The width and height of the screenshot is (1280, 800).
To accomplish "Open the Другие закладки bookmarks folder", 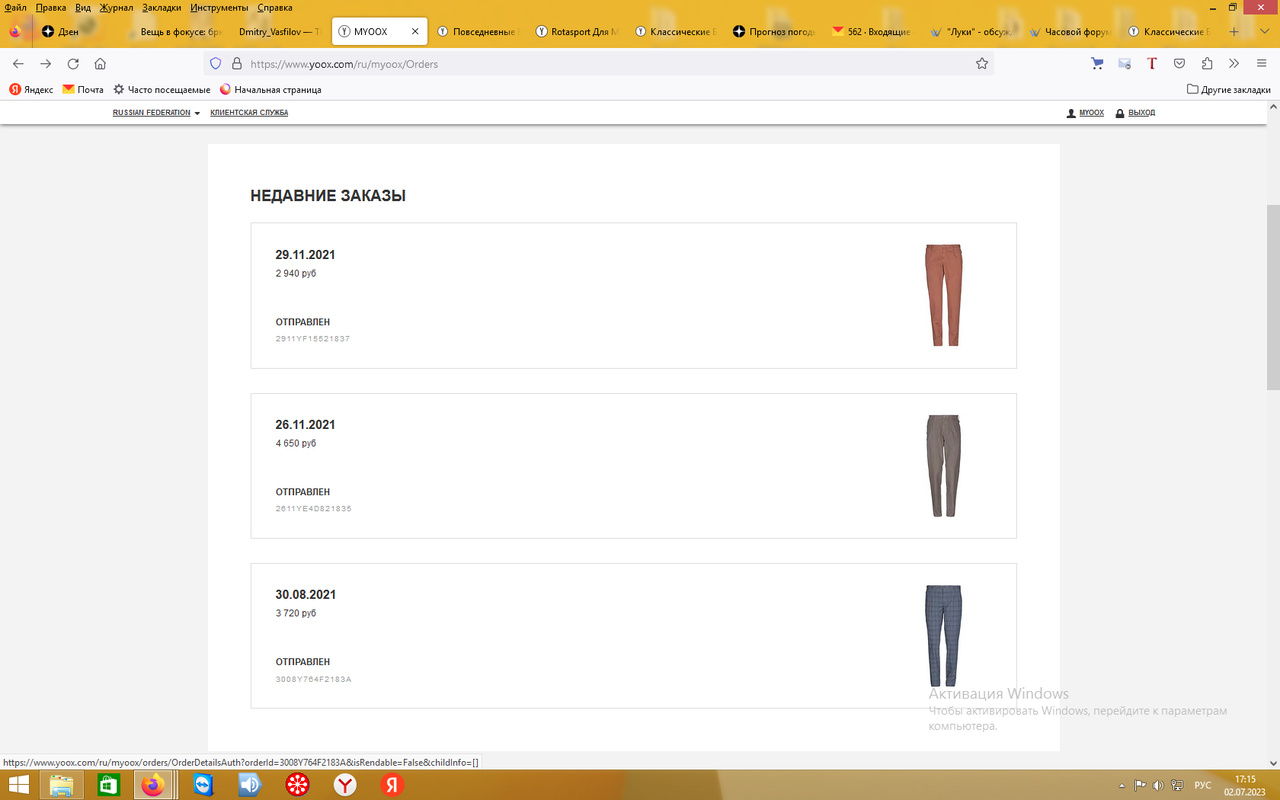I will click(1228, 89).
